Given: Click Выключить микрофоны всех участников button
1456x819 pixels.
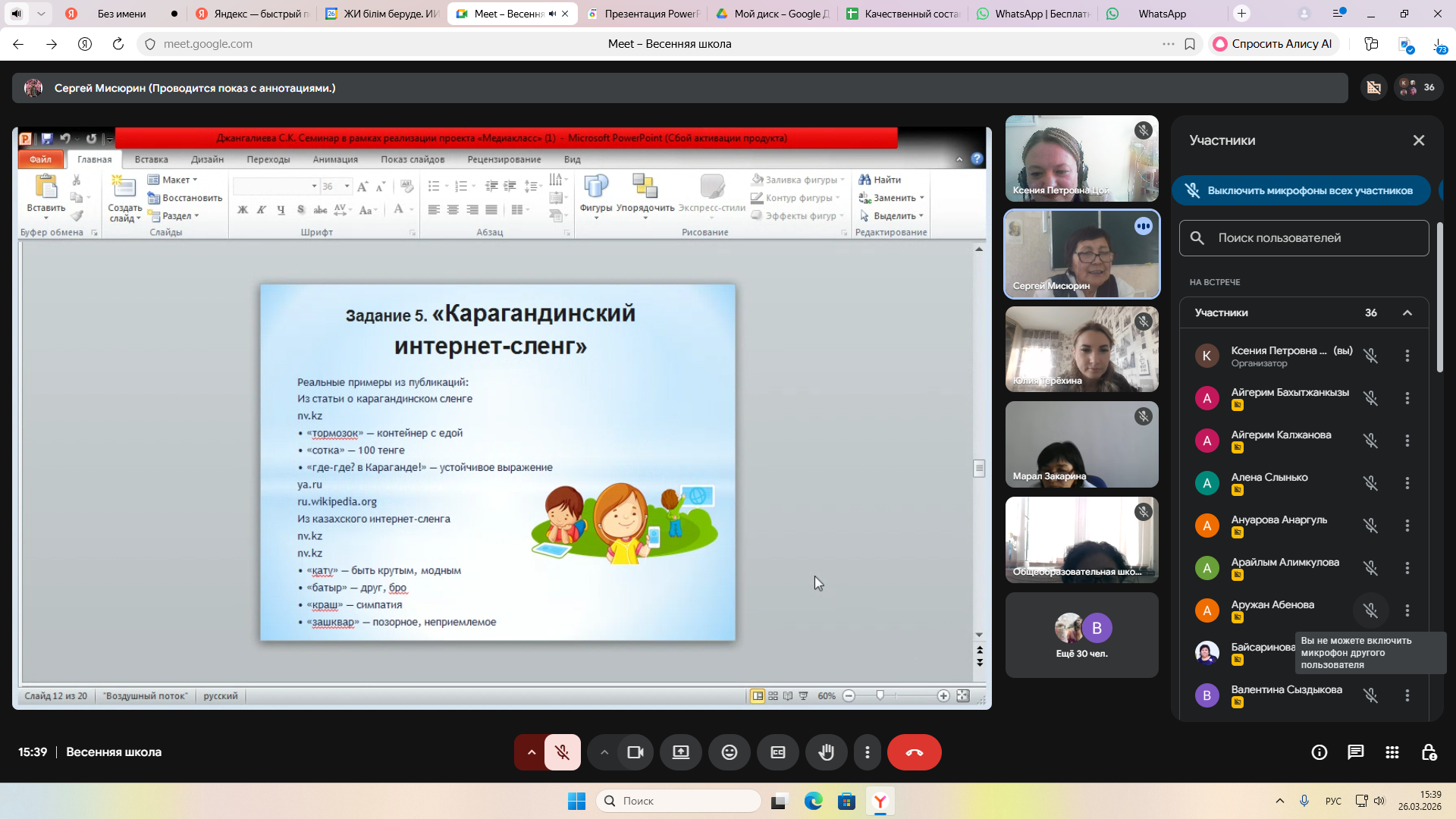Looking at the screenshot, I should click(1301, 190).
